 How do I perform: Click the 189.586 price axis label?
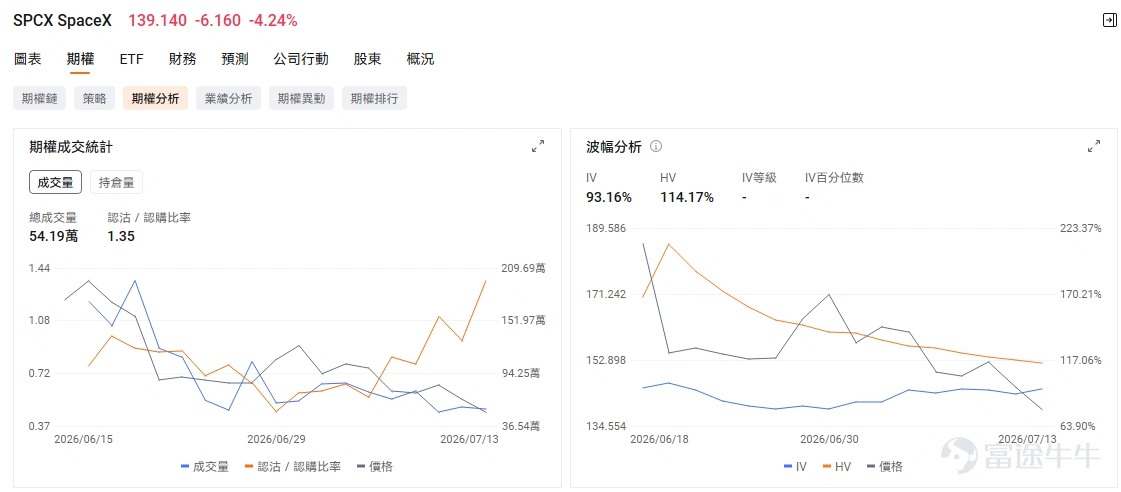click(606, 228)
